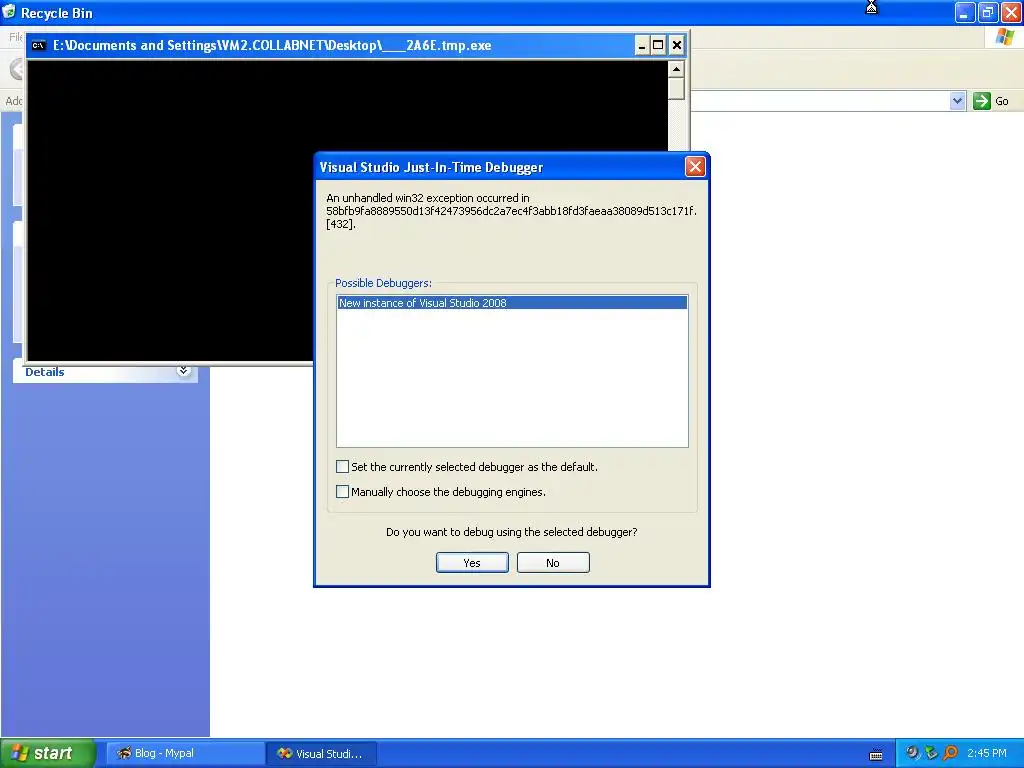
Task: Click the Recycle Bin address input field
Action: pos(820,101)
